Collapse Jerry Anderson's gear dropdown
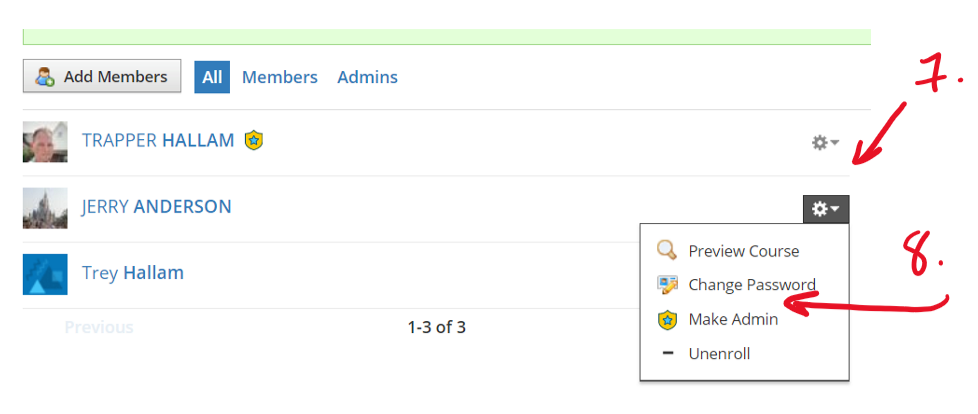Screen dimensions: 978x414 pos(825,209)
